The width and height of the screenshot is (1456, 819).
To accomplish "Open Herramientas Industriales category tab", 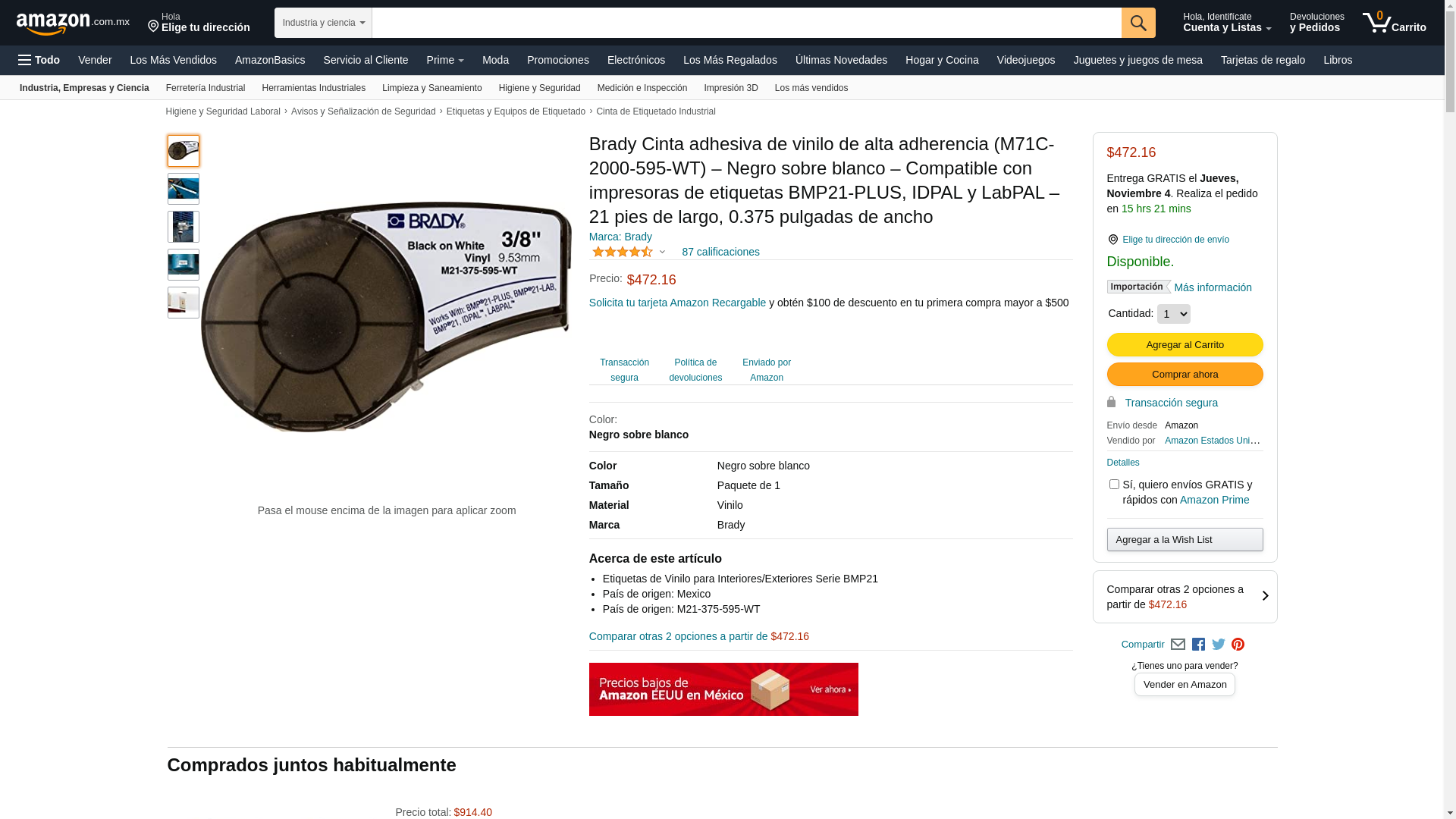I will [x=313, y=88].
